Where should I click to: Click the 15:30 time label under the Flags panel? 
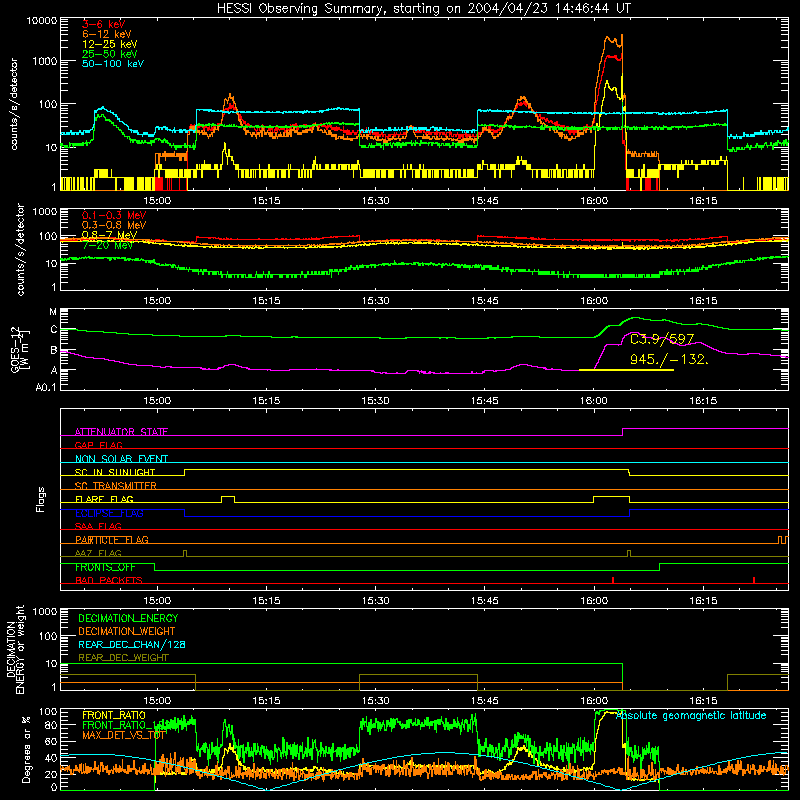(x=376, y=601)
